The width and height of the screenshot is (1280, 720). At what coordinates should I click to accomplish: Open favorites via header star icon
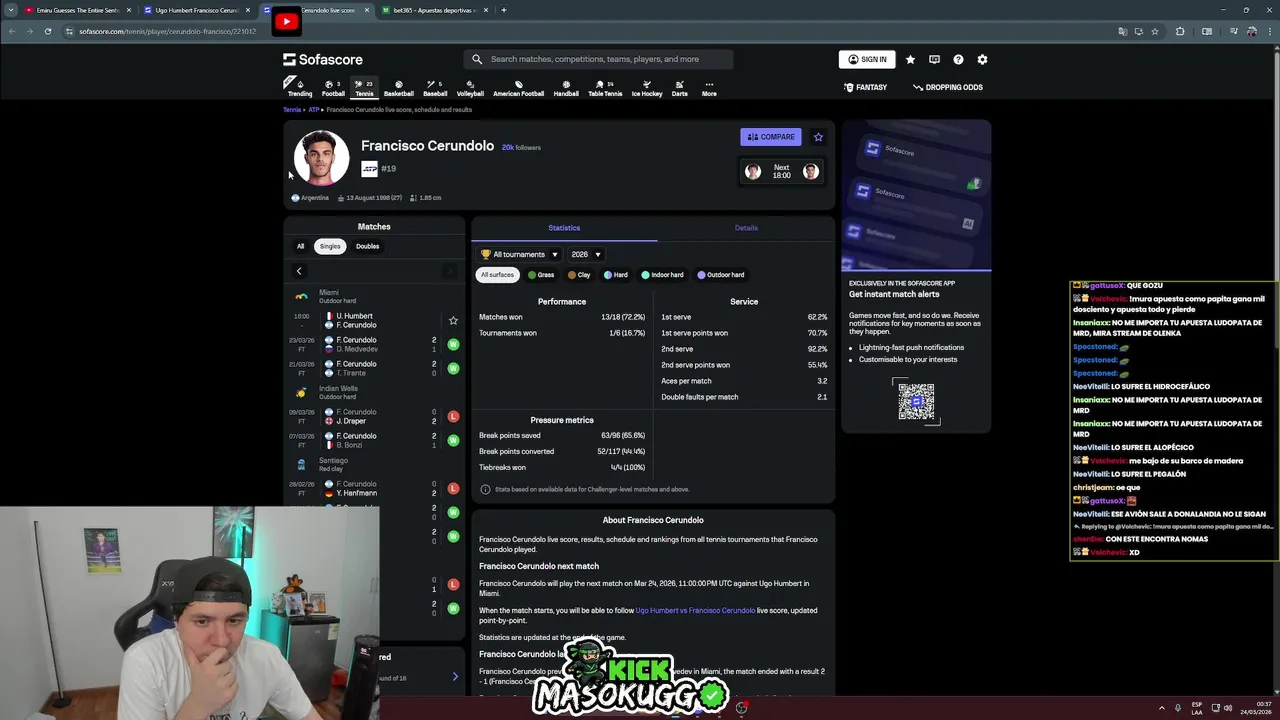[910, 59]
